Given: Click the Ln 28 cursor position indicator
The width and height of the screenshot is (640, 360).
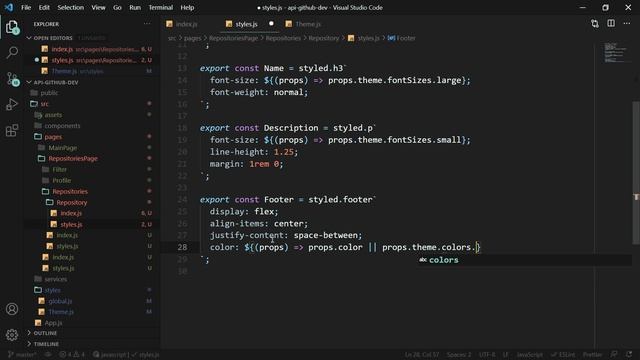Looking at the screenshot, I should click(422, 354).
